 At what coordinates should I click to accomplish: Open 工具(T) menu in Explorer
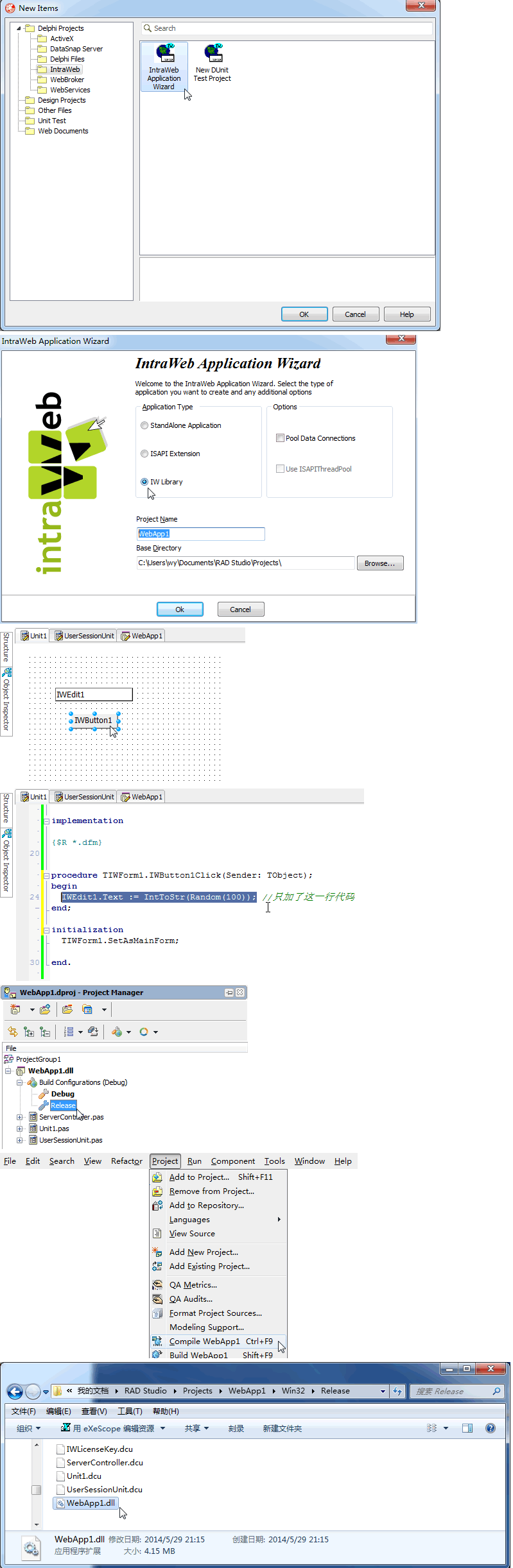[130, 1411]
